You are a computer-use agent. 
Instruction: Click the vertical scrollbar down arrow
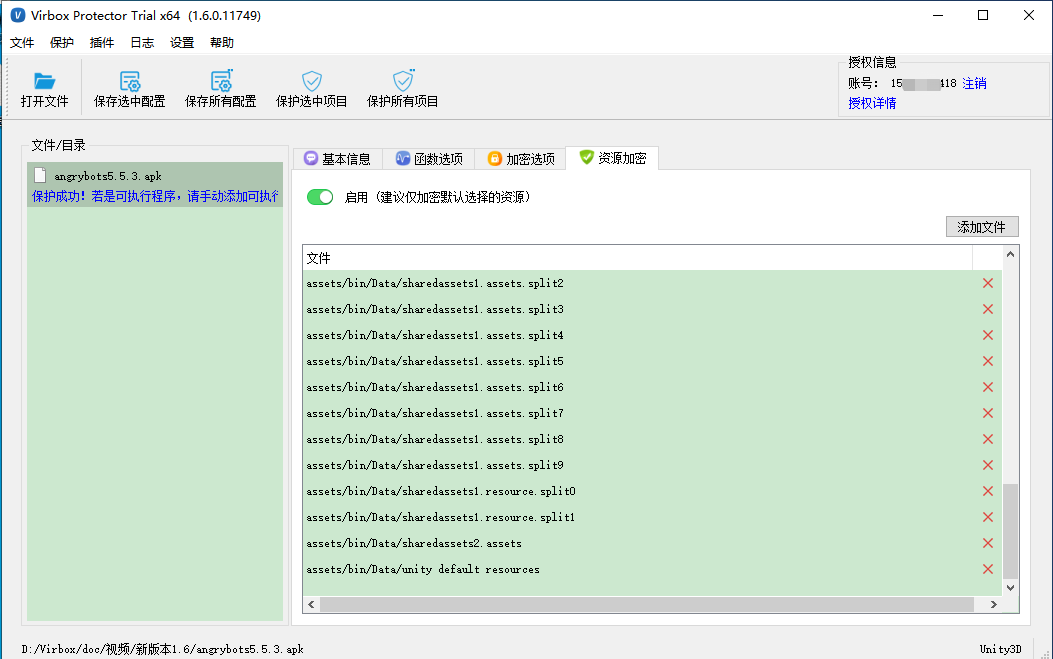tap(1010, 587)
